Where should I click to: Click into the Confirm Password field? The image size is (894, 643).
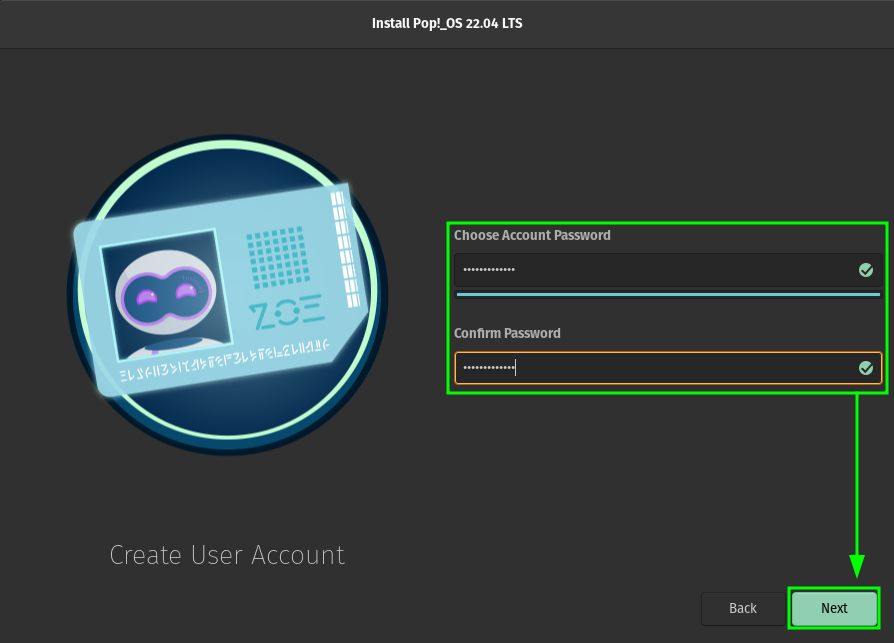click(x=668, y=368)
